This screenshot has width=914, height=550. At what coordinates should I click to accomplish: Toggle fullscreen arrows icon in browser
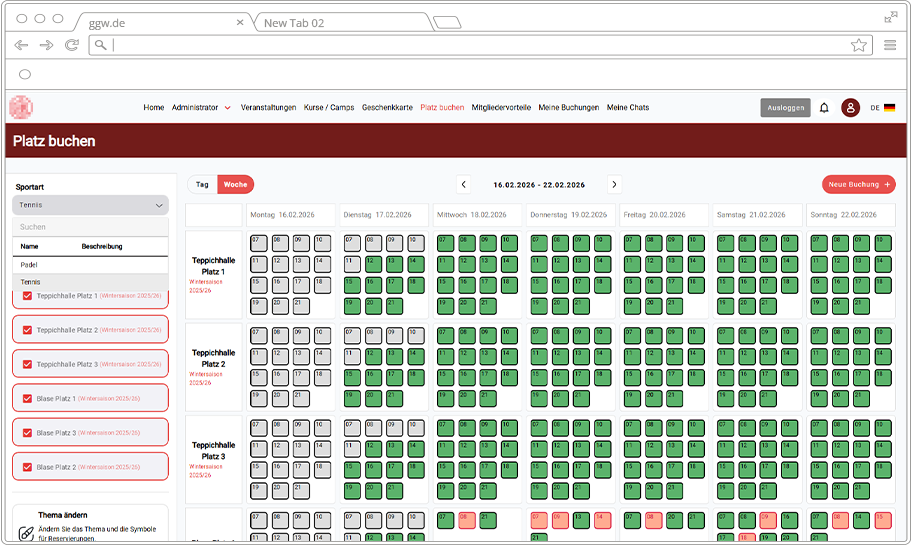tap(891, 18)
